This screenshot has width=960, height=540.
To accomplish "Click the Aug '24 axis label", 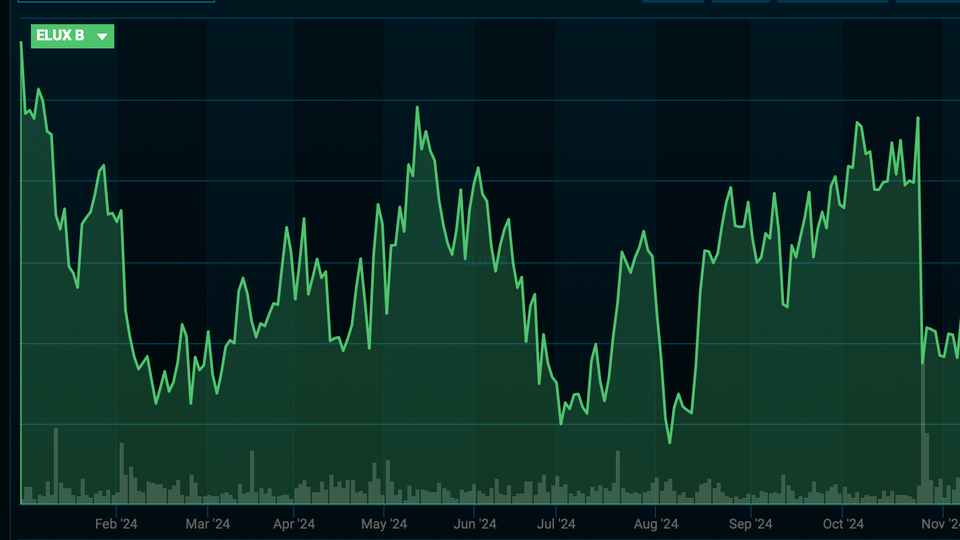I will pos(656,524).
